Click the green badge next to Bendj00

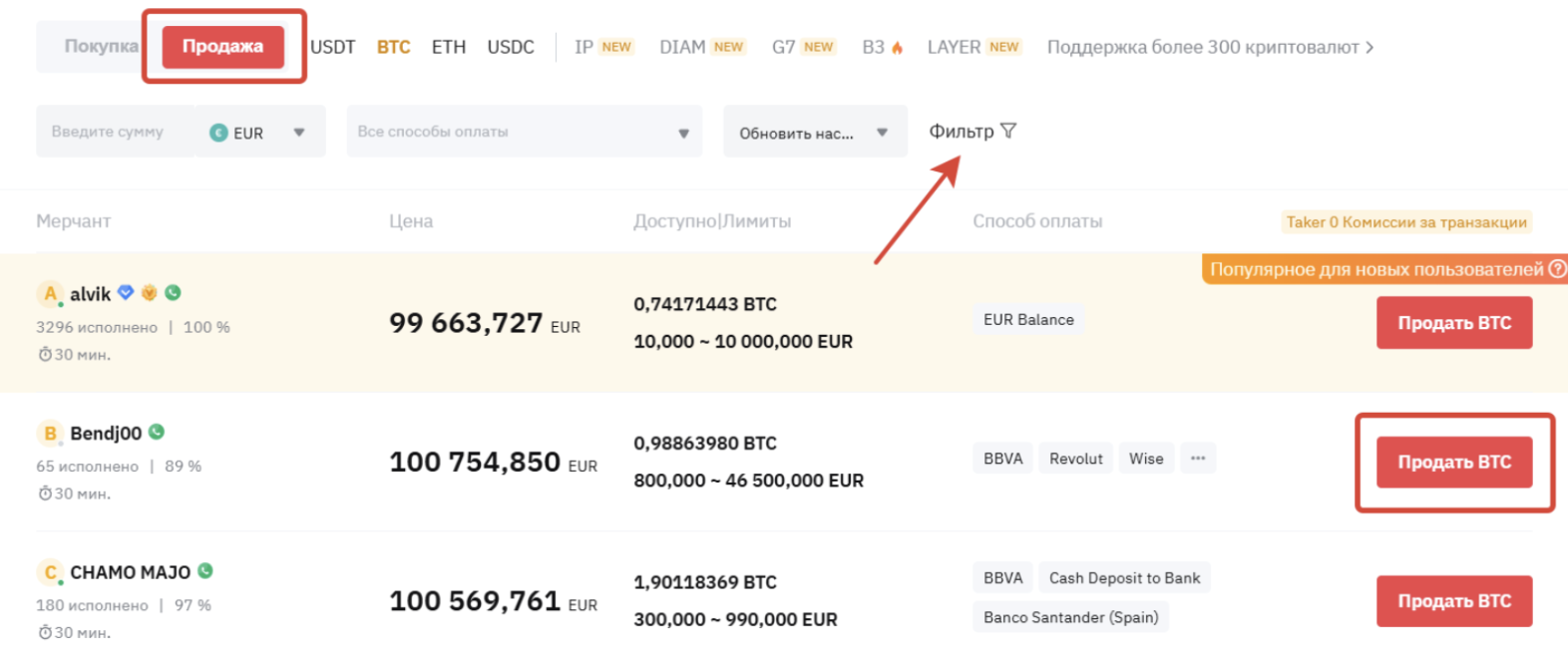pyautogui.click(x=157, y=432)
